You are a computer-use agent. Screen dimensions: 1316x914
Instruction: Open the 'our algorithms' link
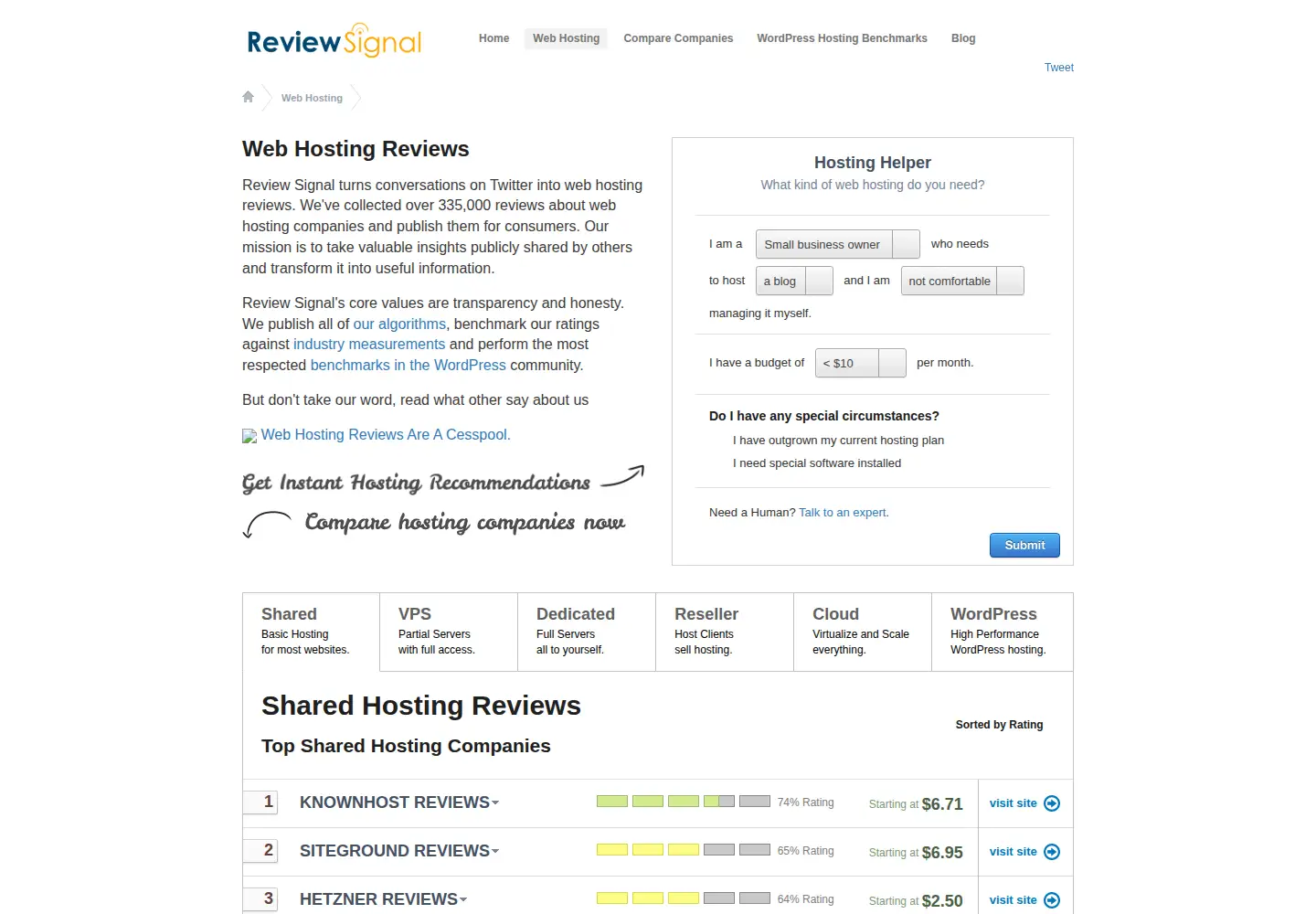pos(399,324)
